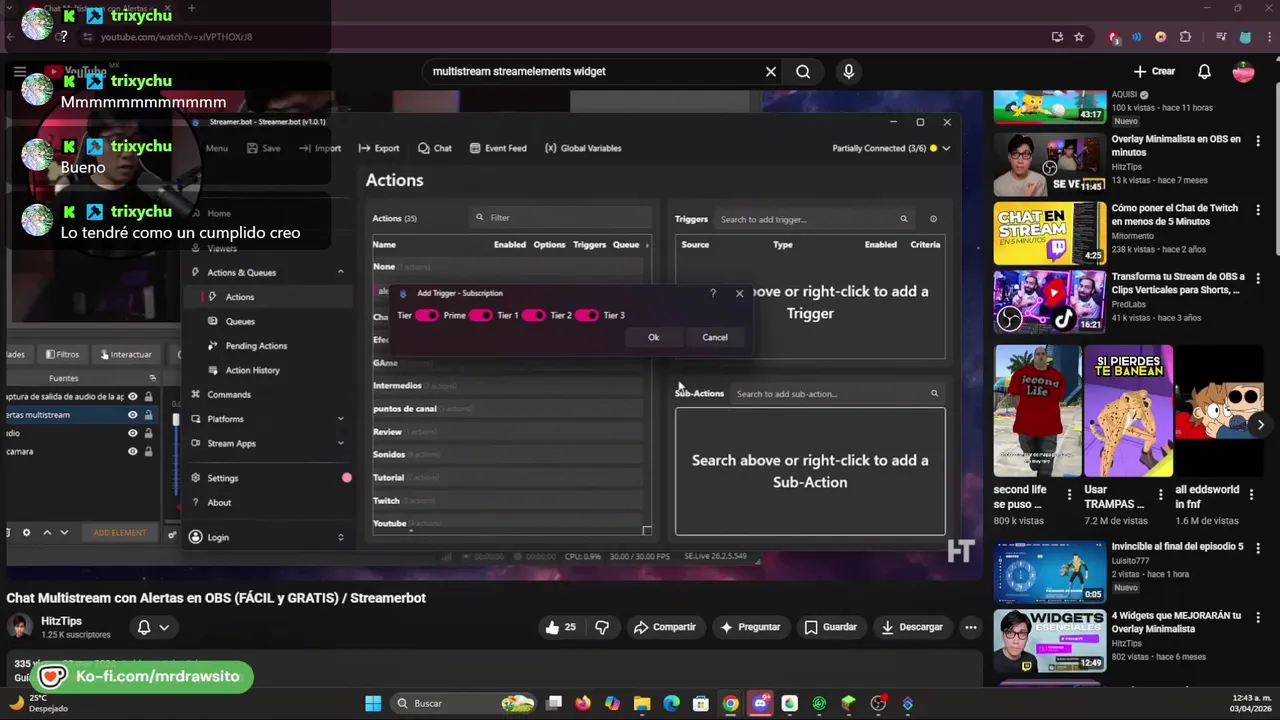
Task: Click the Filter actions field
Action: [x=560, y=218]
